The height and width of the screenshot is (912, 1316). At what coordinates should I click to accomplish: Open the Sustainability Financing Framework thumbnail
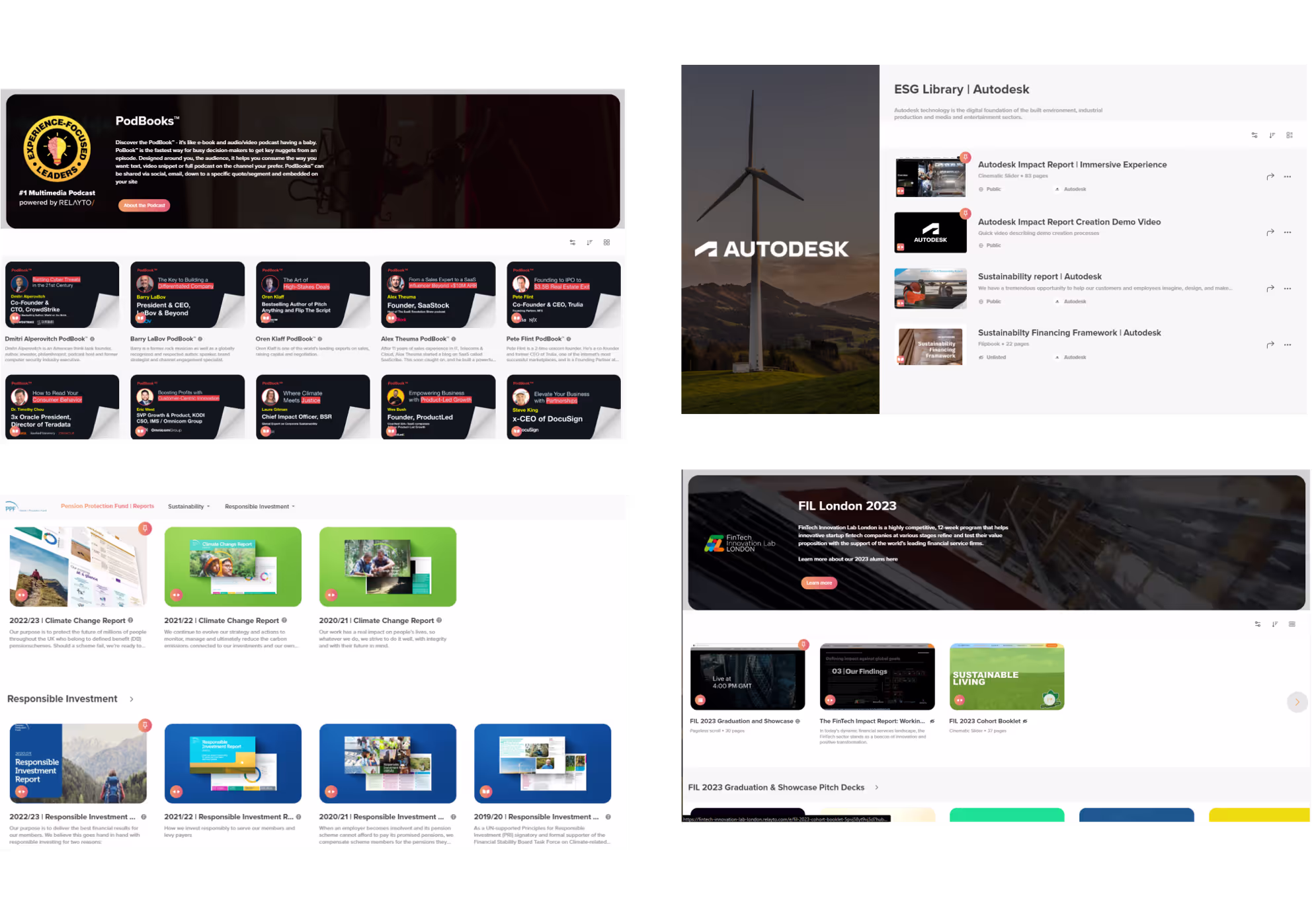click(x=930, y=345)
